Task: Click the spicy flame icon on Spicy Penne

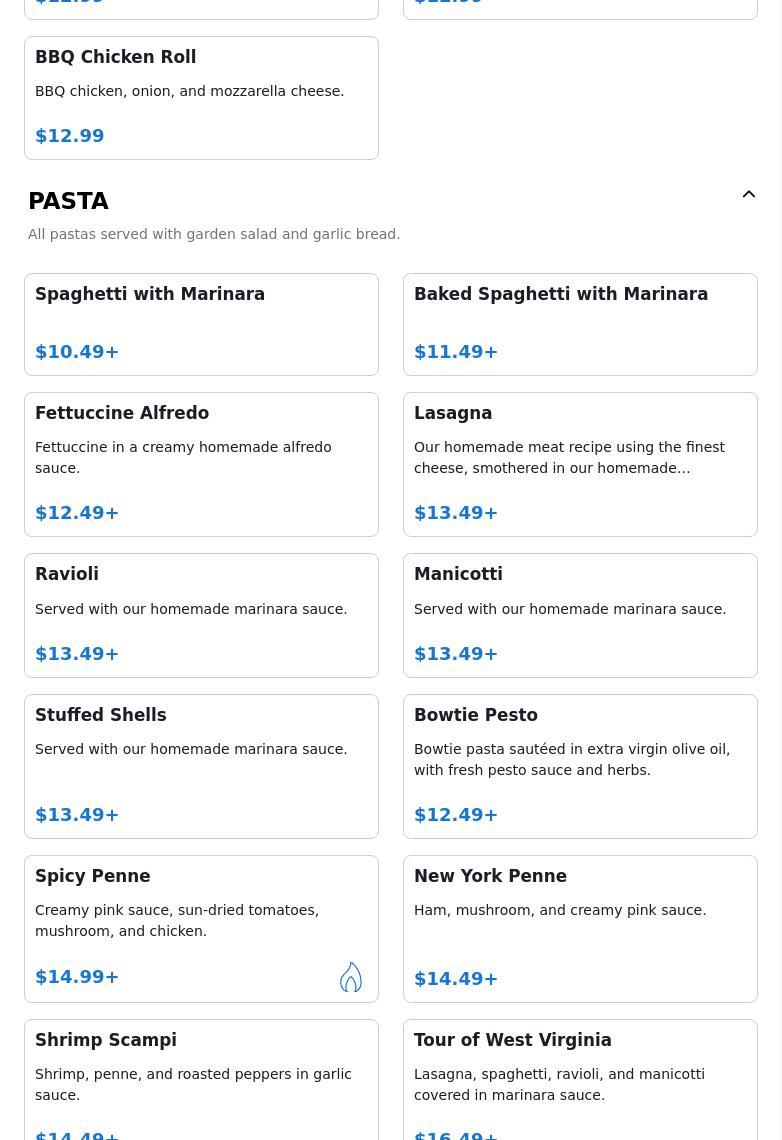Action: 350,977
